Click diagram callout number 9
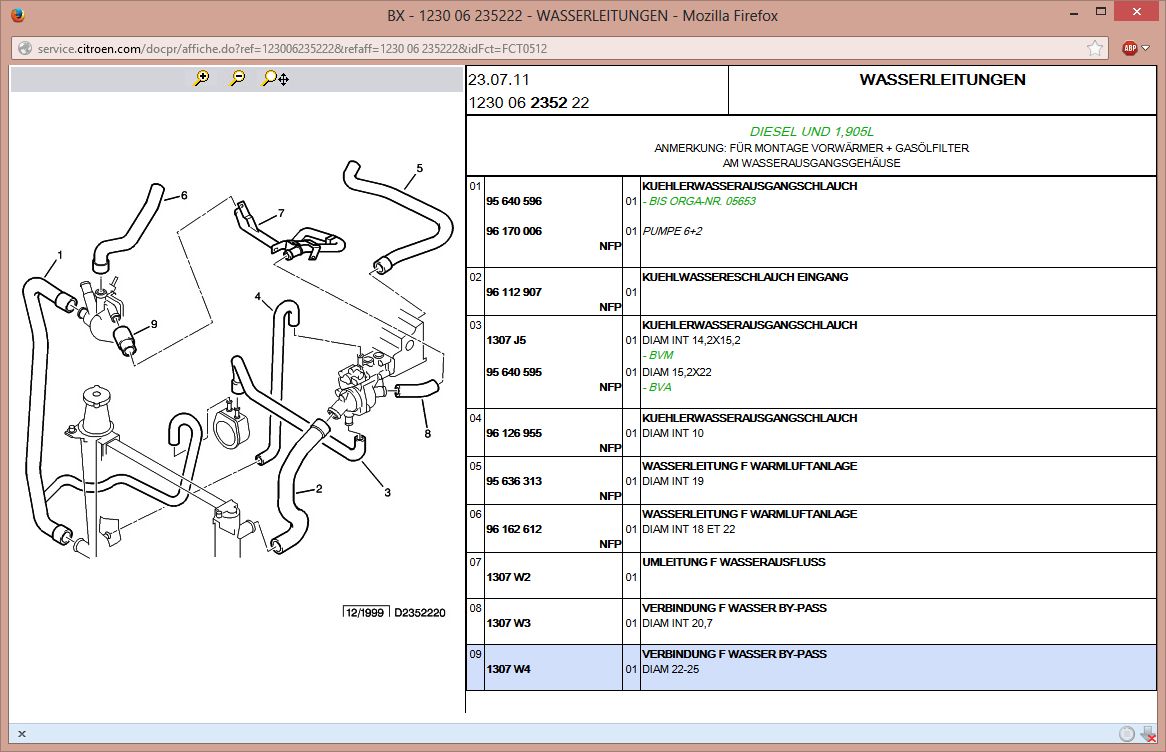1166x752 pixels. click(x=154, y=324)
